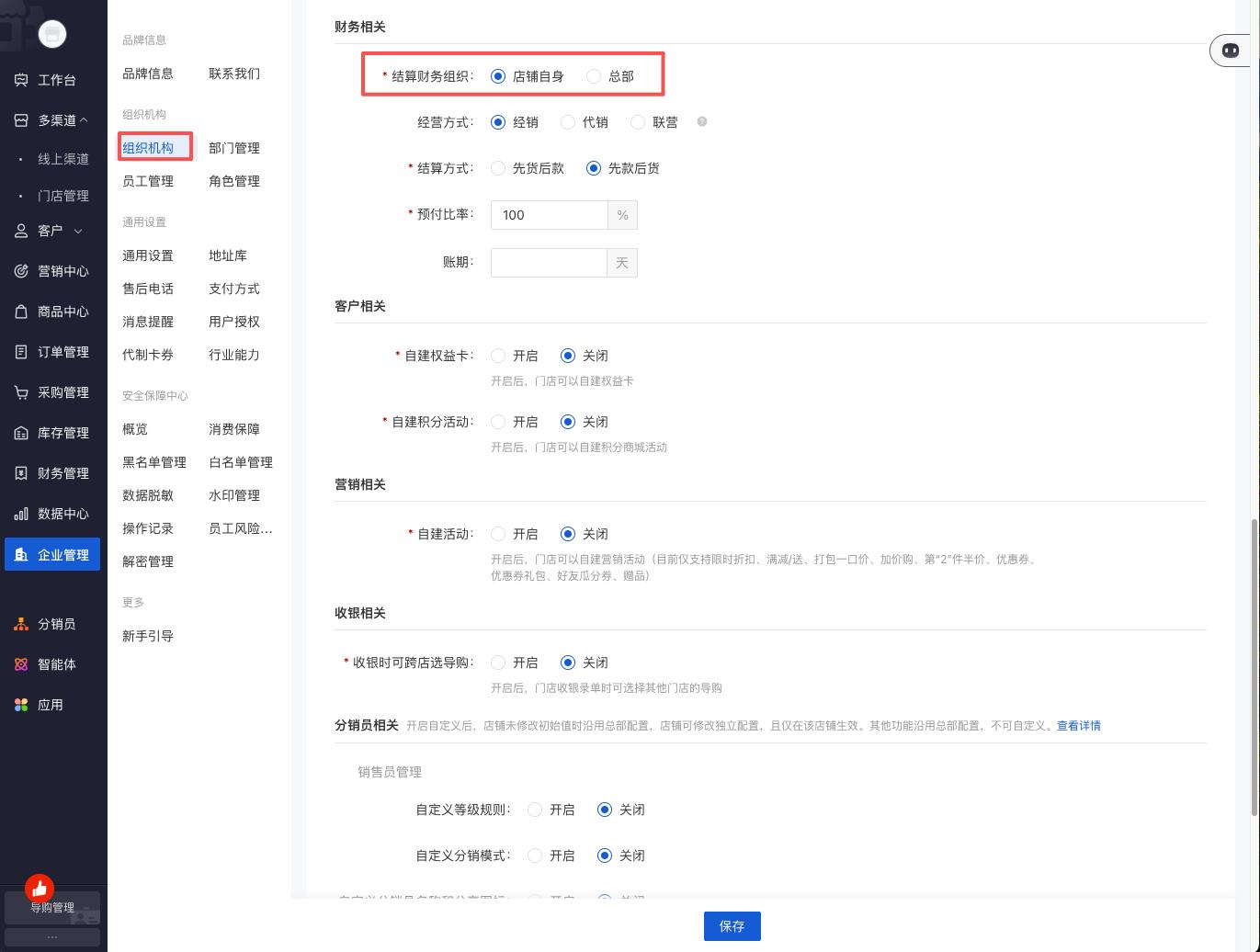Expand the 客户 sidebar menu

tap(78, 231)
